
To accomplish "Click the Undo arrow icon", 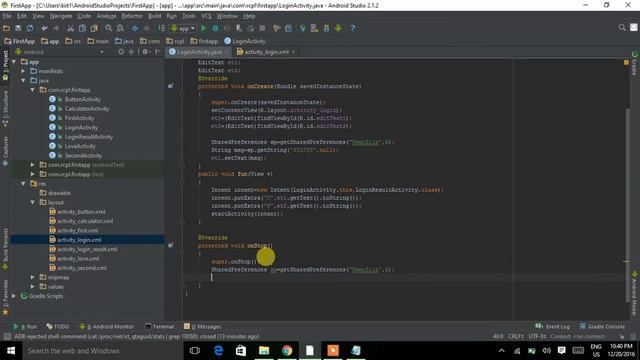I will click(44, 28).
